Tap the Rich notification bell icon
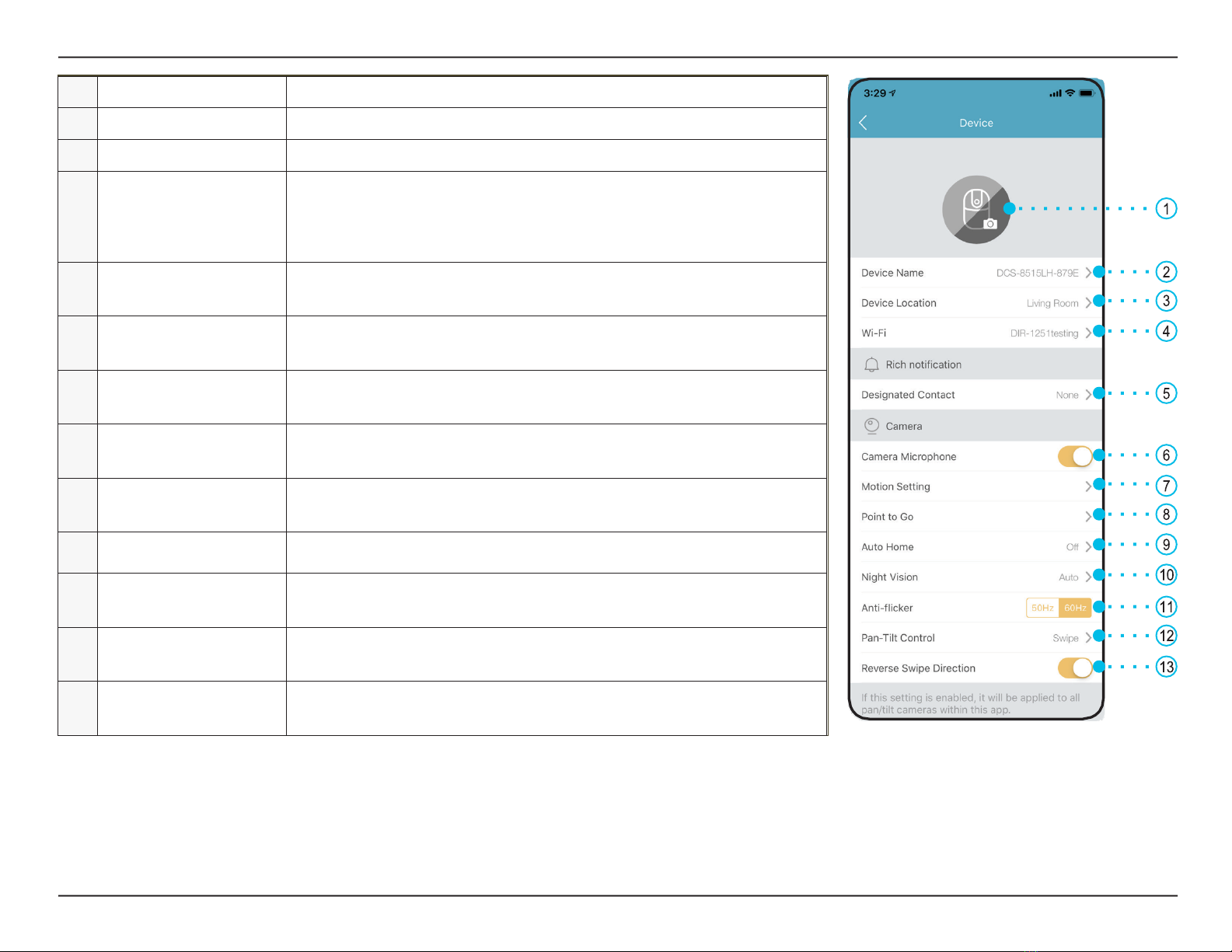The width and height of the screenshot is (1232, 952). (x=871, y=364)
